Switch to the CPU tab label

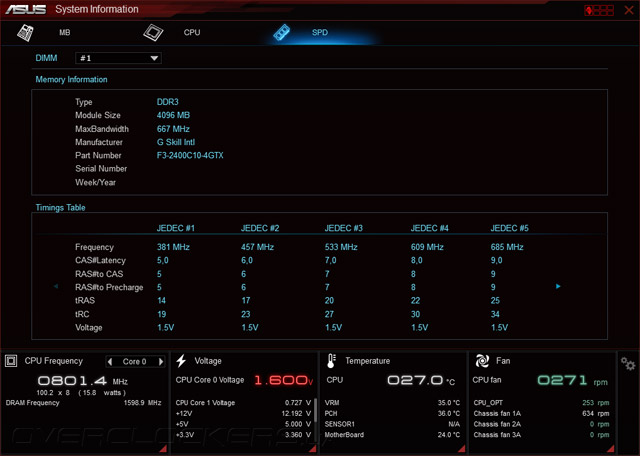pyautogui.click(x=192, y=33)
